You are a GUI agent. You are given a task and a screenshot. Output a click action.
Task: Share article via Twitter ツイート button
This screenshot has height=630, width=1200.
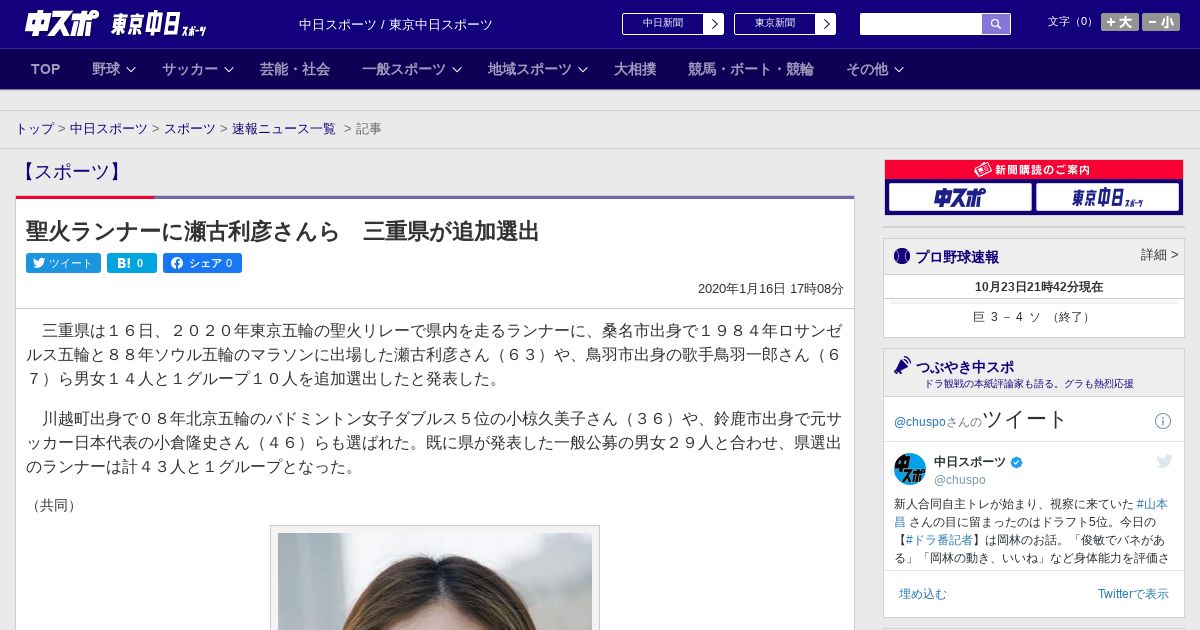tap(63, 263)
